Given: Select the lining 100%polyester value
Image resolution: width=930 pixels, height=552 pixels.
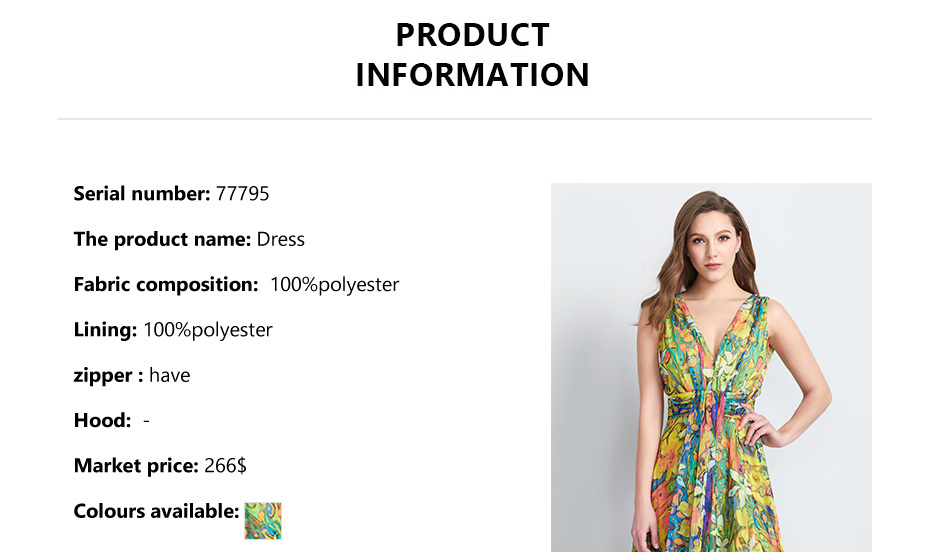Looking at the screenshot, I should click(208, 329).
